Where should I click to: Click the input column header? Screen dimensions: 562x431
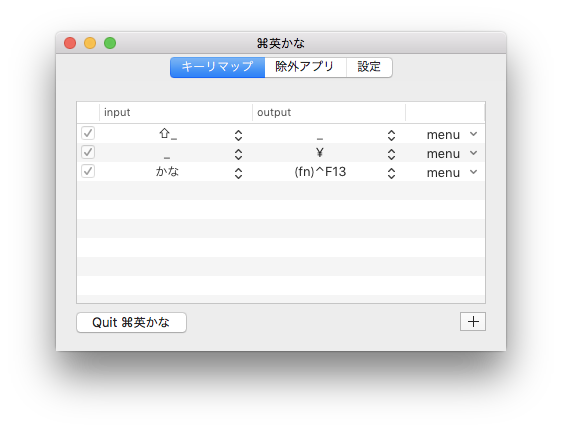pyautogui.click(x=176, y=112)
